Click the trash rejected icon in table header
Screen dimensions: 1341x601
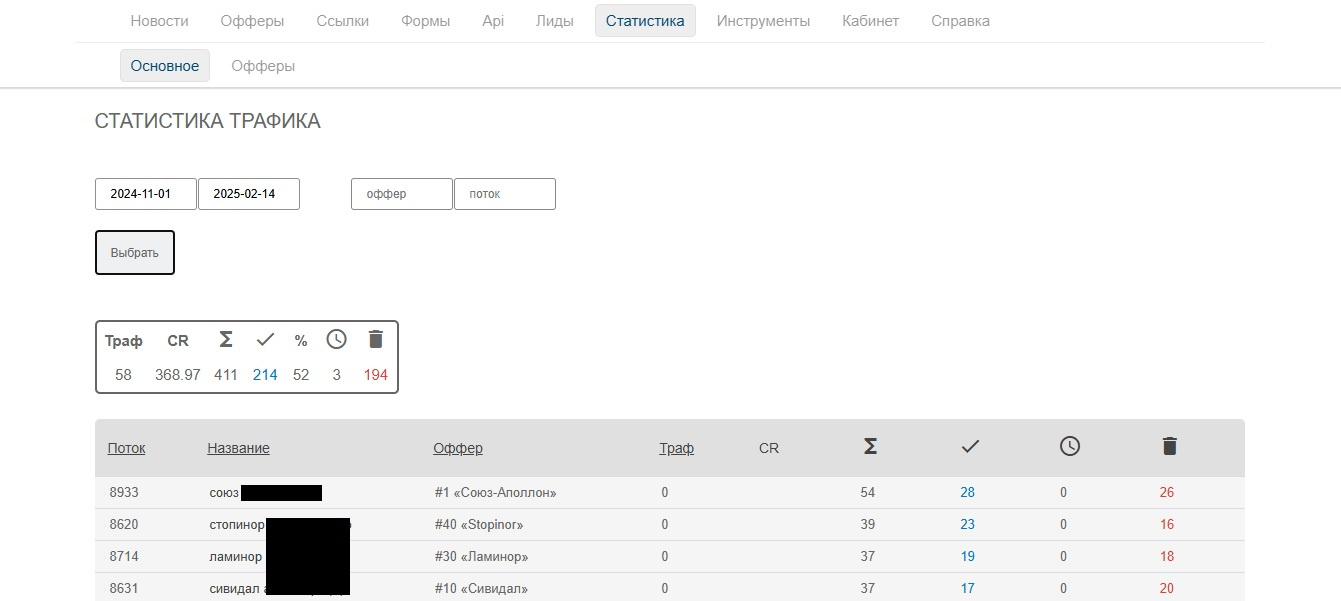1170,447
